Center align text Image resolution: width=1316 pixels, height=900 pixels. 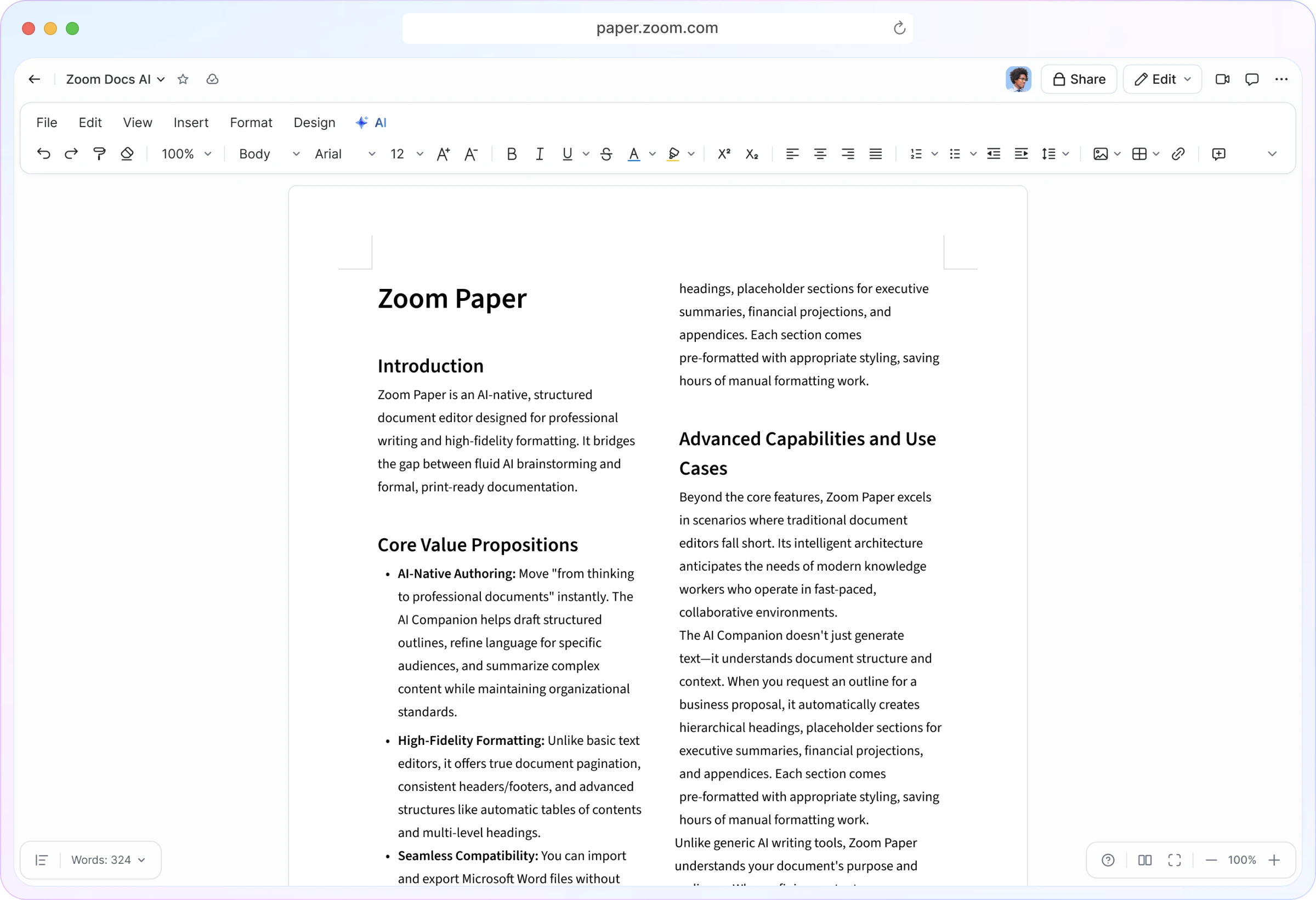(x=820, y=154)
